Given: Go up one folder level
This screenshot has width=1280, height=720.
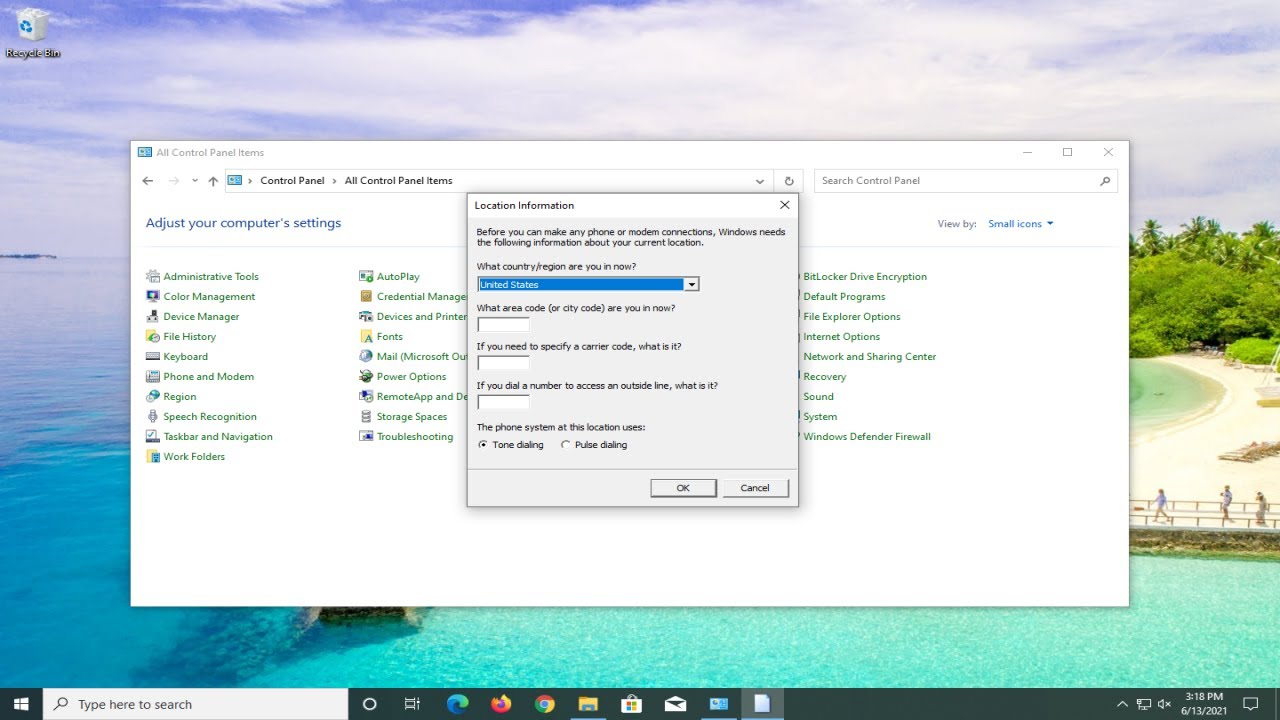Looking at the screenshot, I should [x=213, y=181].
